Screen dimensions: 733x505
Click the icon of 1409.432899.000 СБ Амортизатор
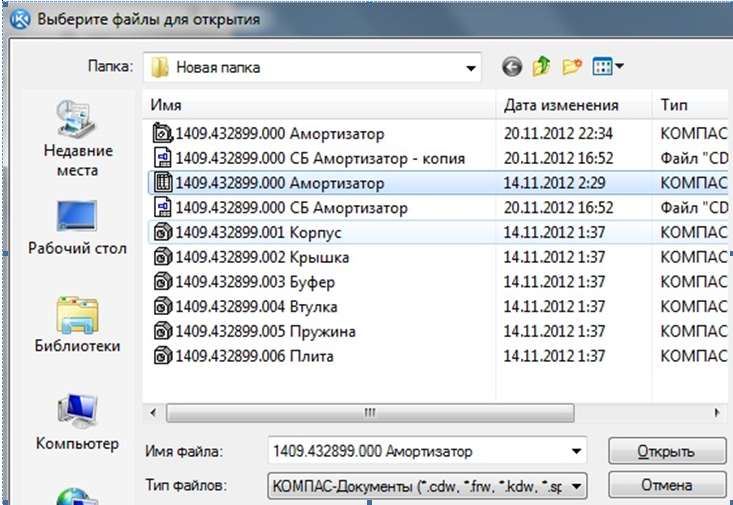[163, 207]
